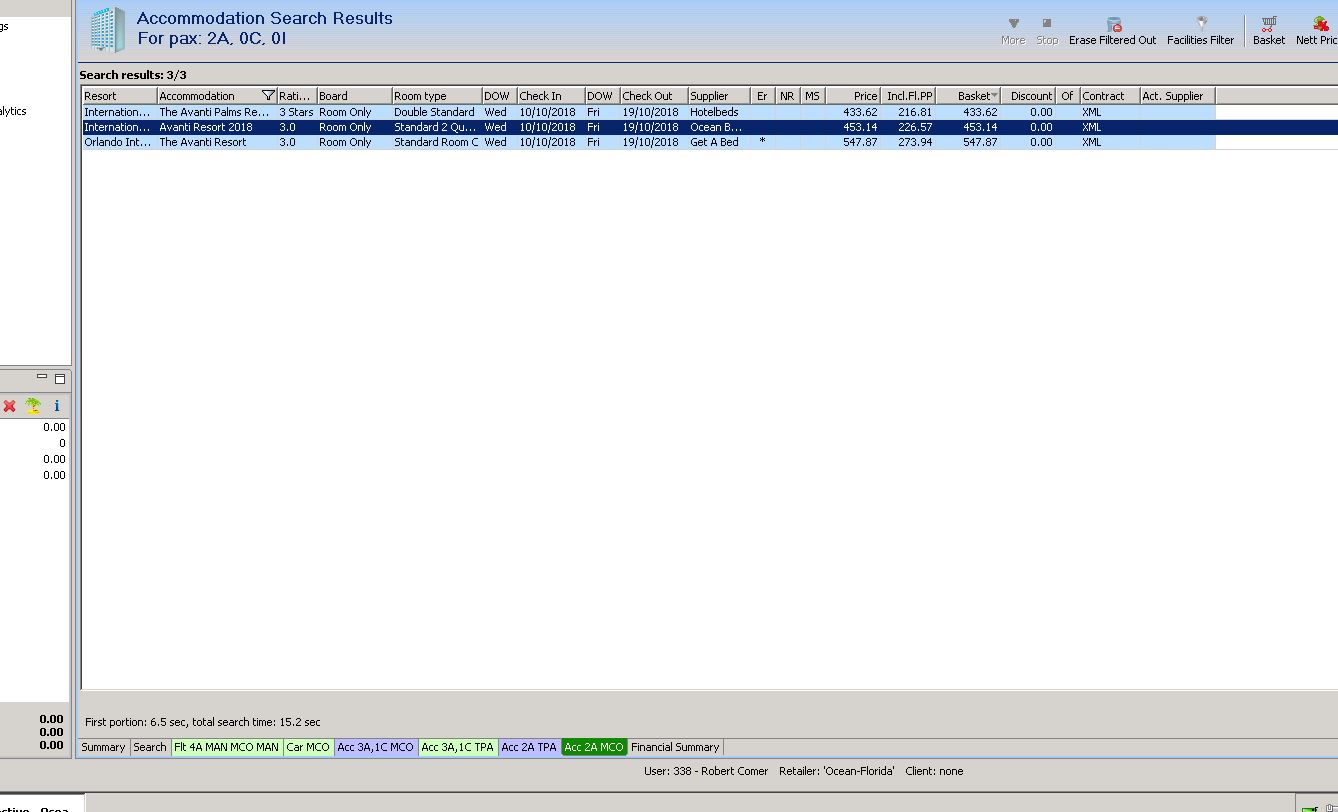
Task: Sort by the Act. Supplier column header
Action: (1177, 96)
